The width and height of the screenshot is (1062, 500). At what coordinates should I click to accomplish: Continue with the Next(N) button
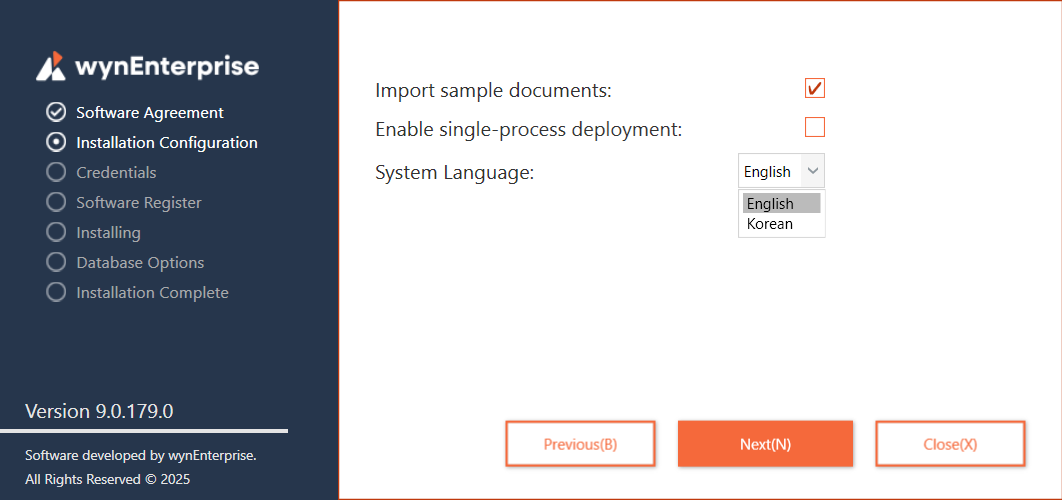click(x=765, y=444)
